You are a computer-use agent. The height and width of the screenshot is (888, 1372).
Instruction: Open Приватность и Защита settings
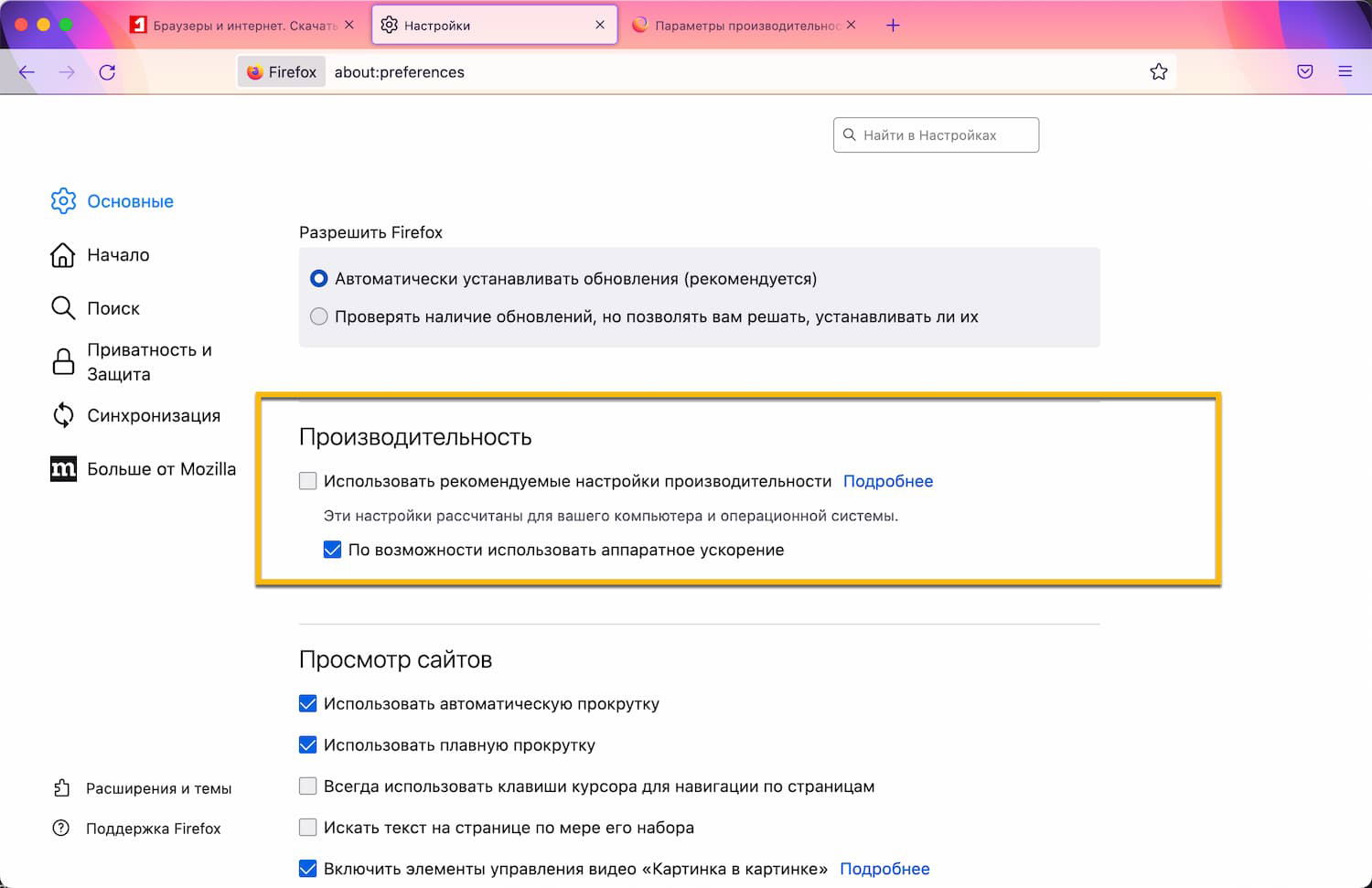148,362
